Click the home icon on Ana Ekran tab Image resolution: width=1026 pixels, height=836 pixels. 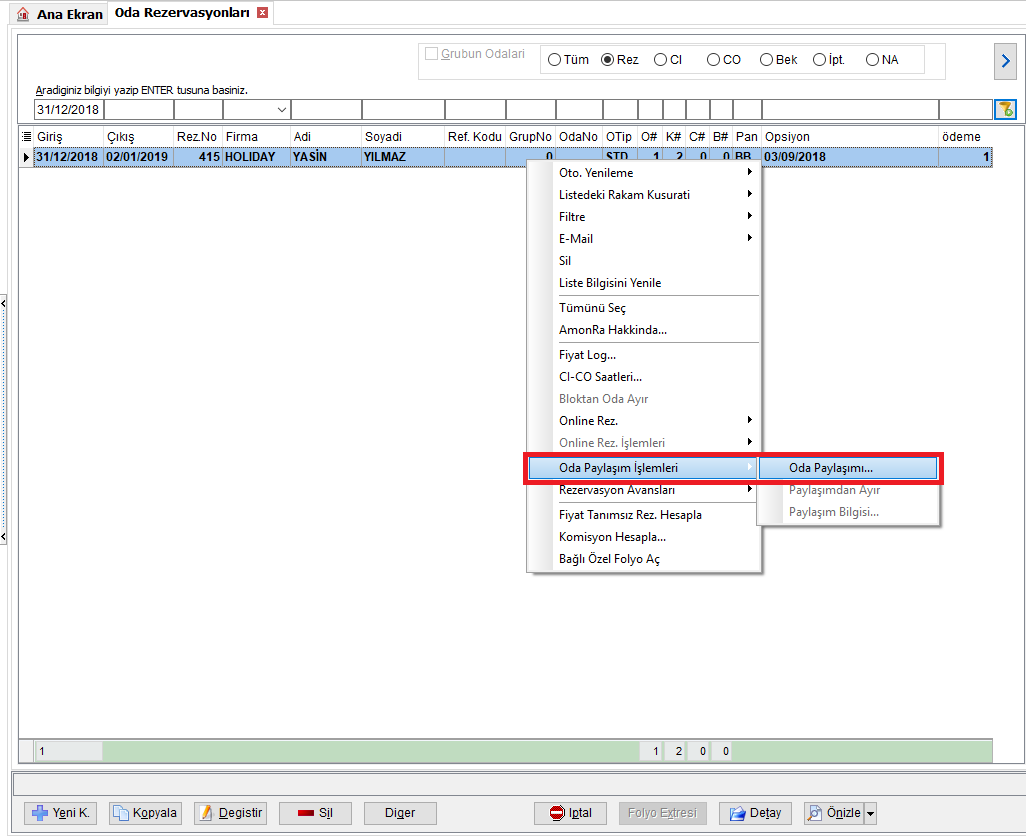23,14
